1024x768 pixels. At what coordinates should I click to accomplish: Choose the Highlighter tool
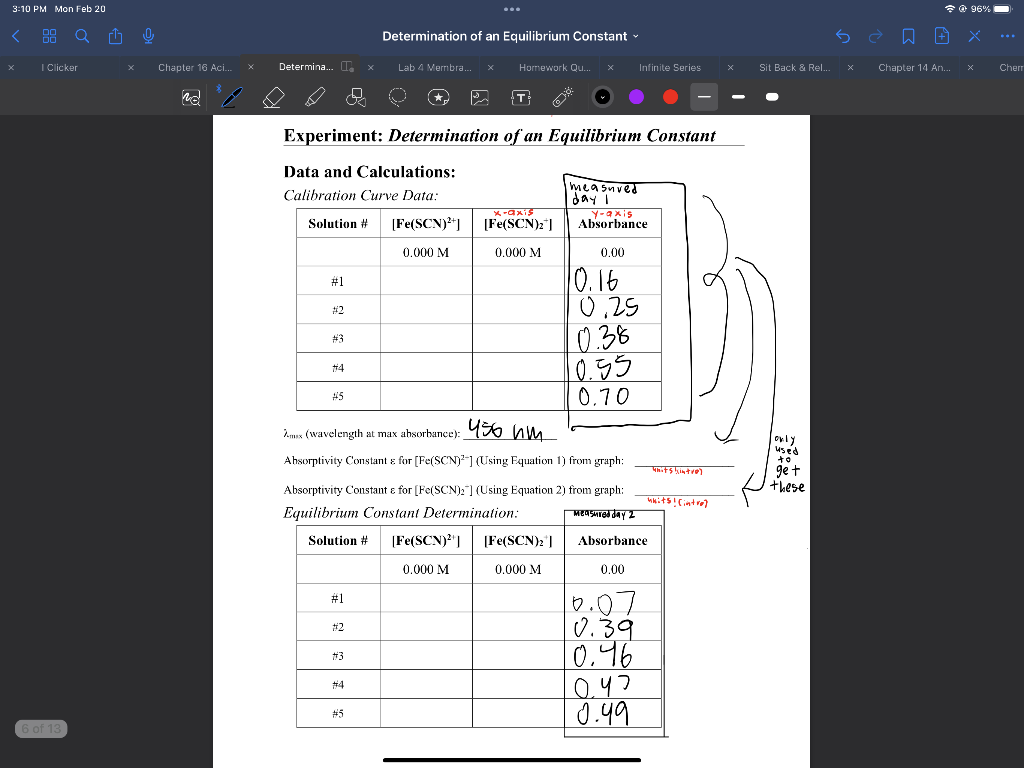(x=313, y=97)
